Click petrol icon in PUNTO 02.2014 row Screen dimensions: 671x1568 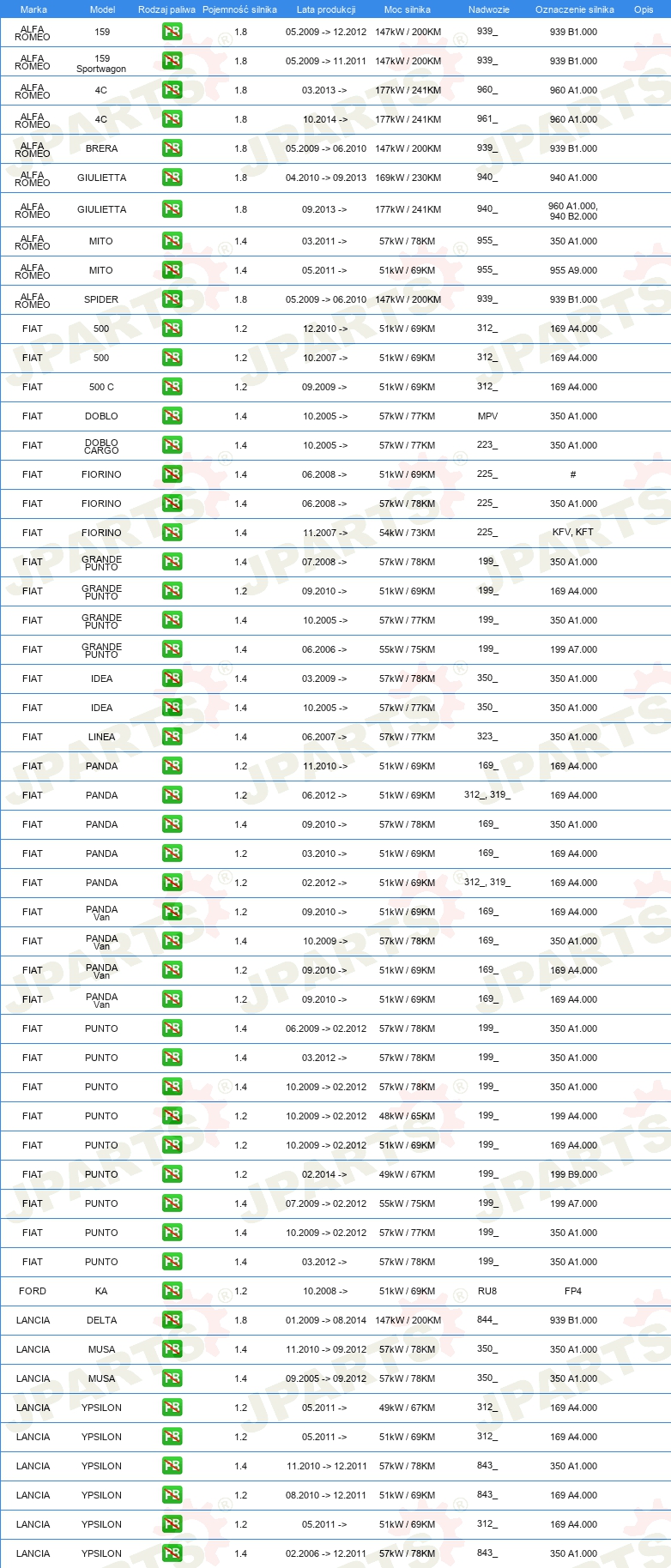[x=172, y=1174]
